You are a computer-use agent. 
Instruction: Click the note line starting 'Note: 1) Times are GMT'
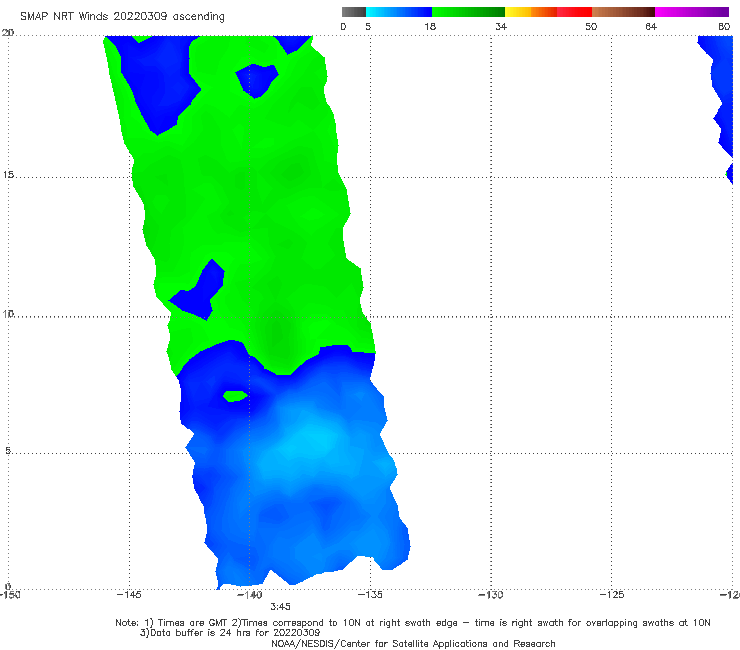coord(412,623)
